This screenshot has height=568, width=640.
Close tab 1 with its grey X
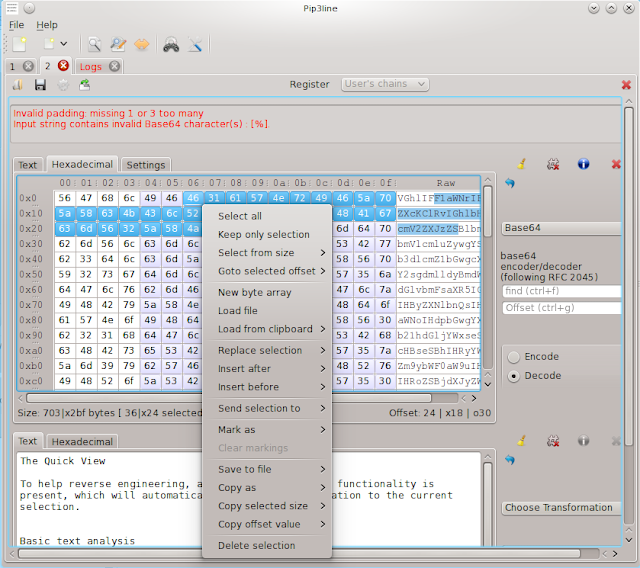[28, 66]
